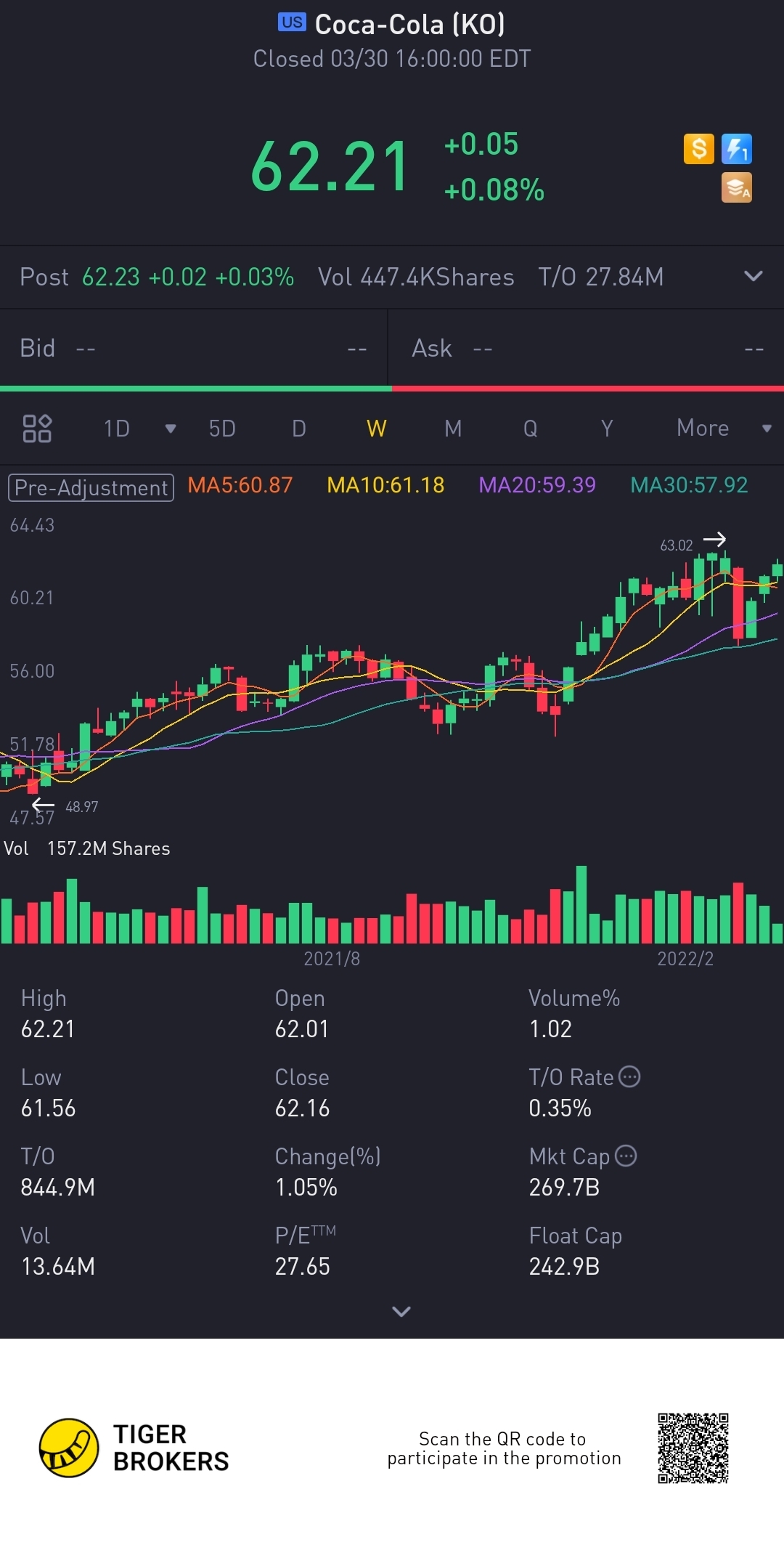Tap the Open 62.01 value

302,1029
